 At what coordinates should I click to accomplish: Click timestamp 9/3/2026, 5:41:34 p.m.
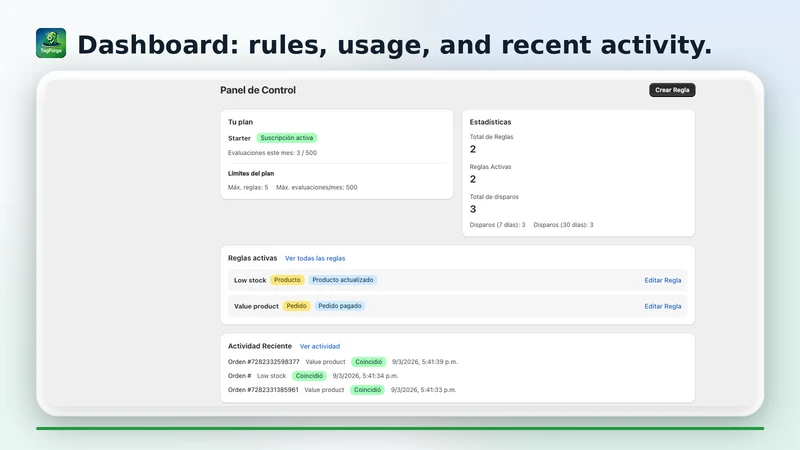click(365, 376)
